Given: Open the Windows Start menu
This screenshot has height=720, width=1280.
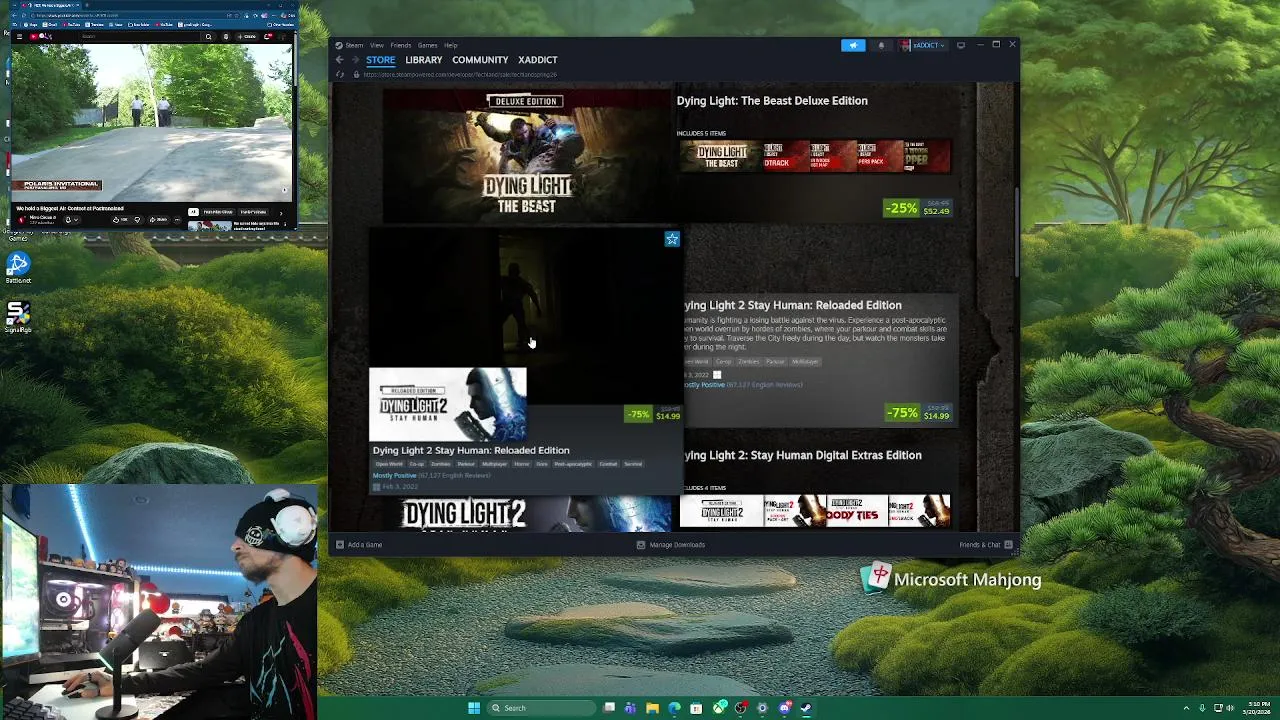Looking at the screenshot, I should pos(474,708).
